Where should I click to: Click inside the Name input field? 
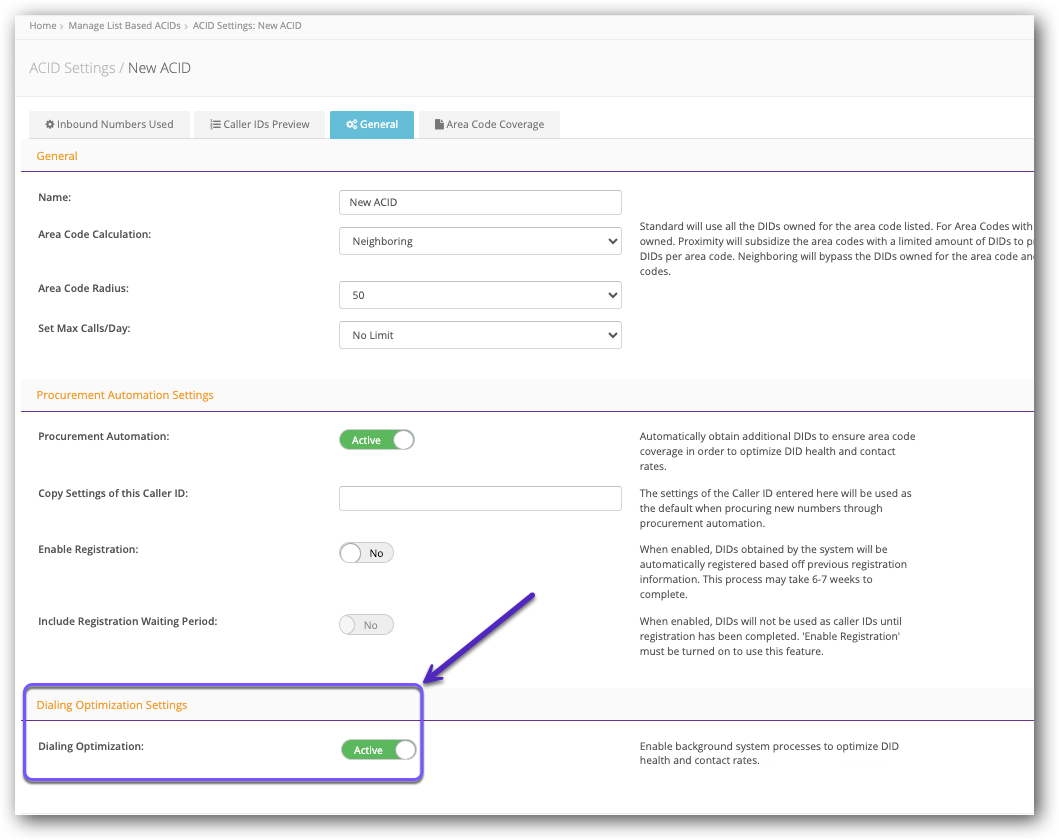tap(480, 202)
